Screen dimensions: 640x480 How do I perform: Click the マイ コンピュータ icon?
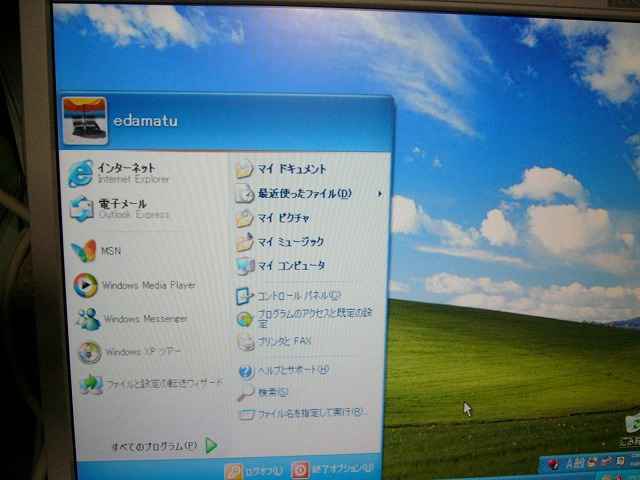coord(245,266)
